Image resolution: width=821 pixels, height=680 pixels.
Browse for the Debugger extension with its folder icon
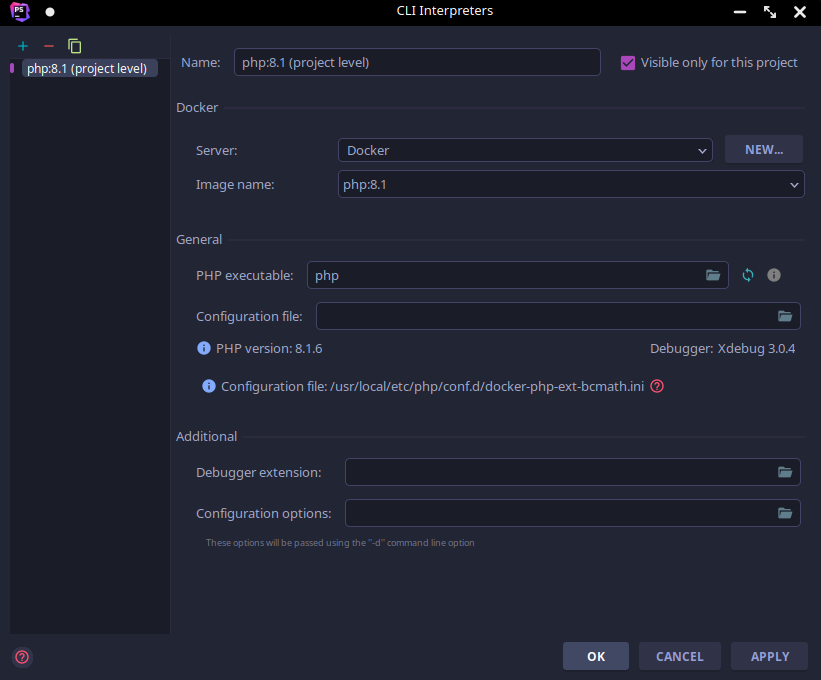click(784, 472)
